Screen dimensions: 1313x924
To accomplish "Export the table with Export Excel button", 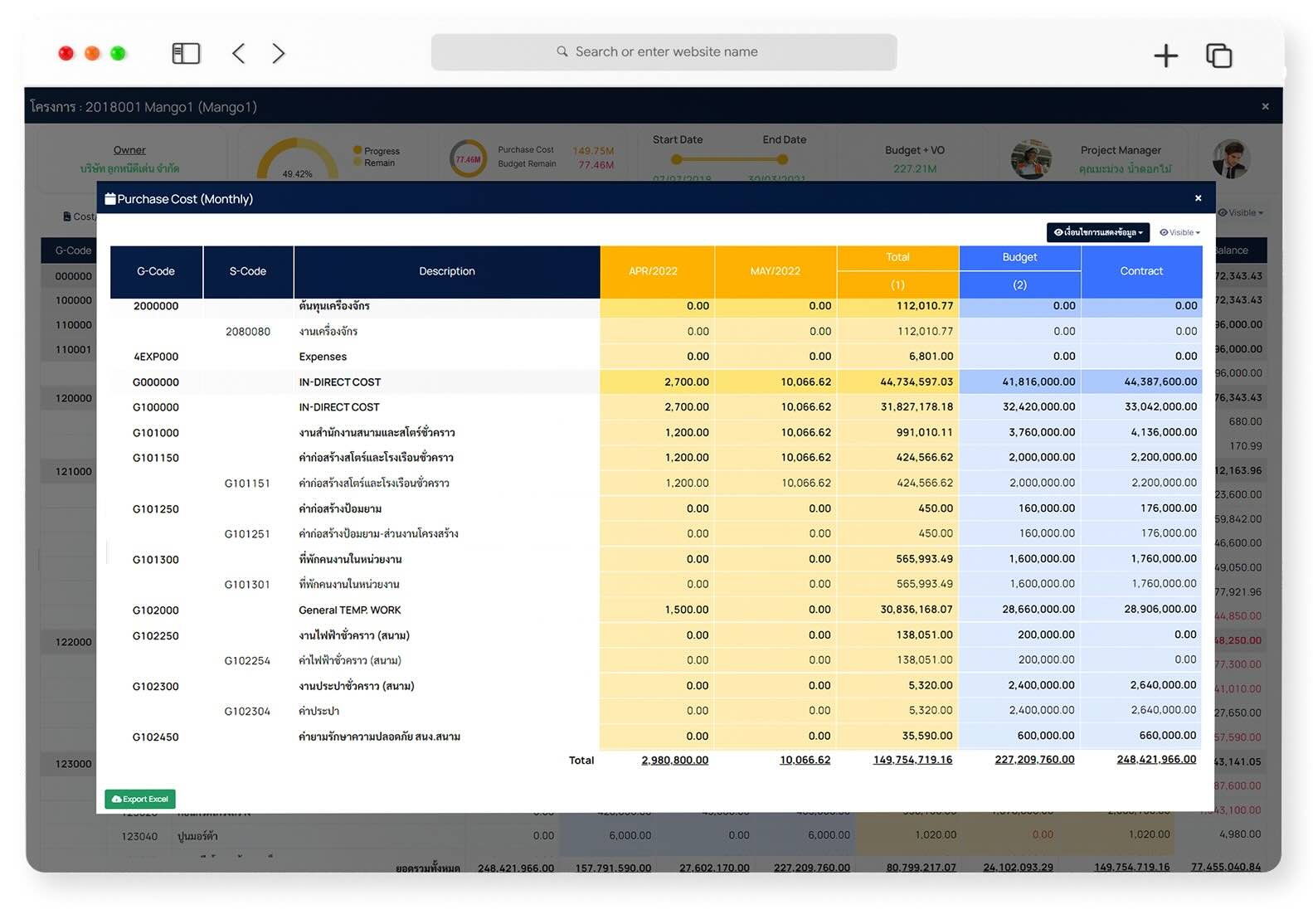I will (x=140, y=799).
